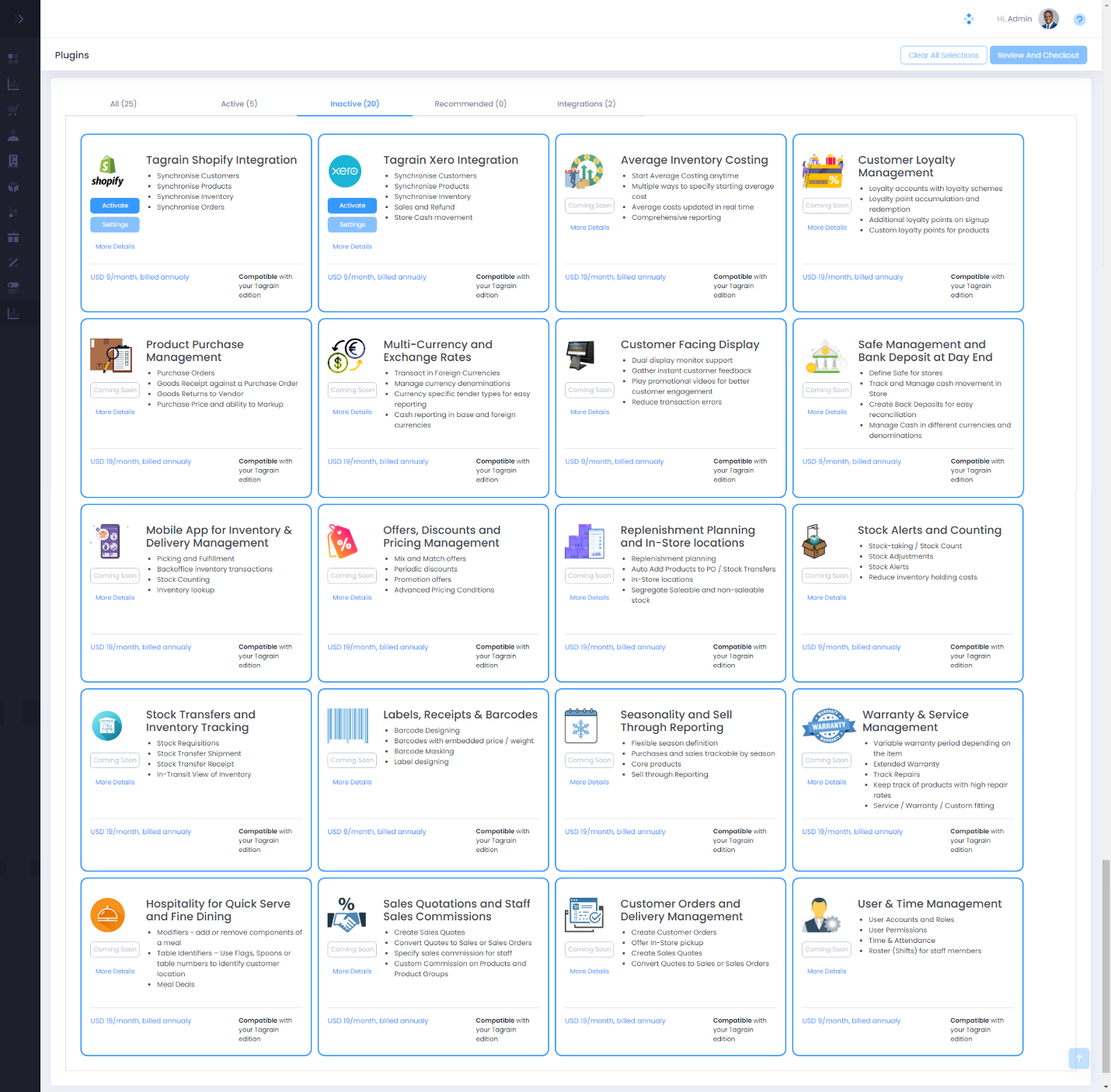The width and height of the screenshot is (1111, 1092).
Task: Select the Products cube icon in sidebar
Action: pyautogui.click(x=12, y=186)
